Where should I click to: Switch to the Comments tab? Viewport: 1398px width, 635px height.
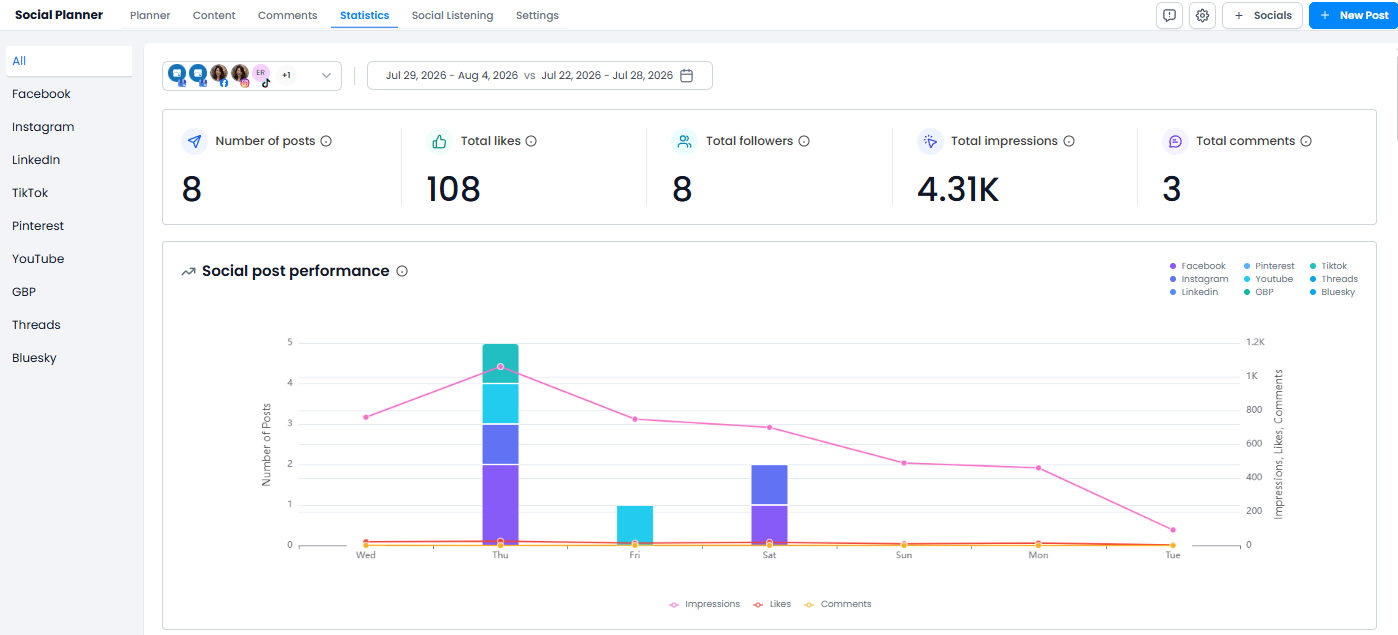287,15
